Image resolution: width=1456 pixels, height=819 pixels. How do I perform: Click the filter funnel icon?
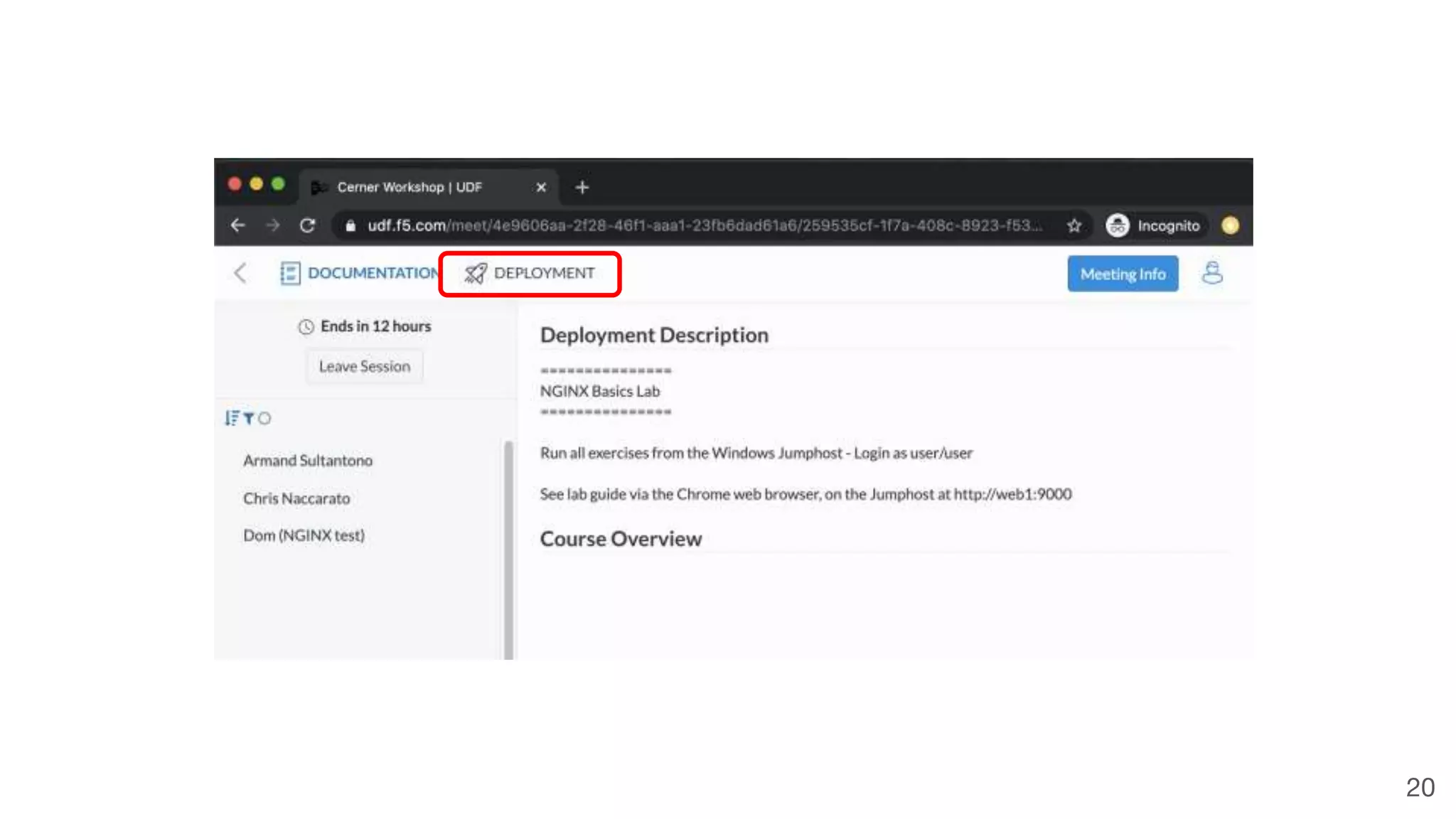tap(248, 419)
